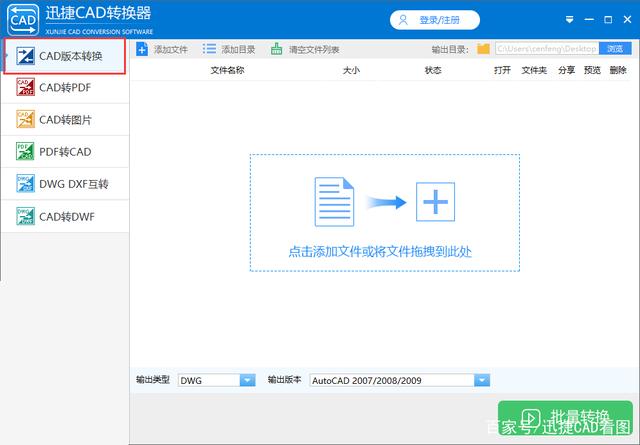Click the 状态 column header
This screenshot has height=445, width=640.
(x=433, y=70)
